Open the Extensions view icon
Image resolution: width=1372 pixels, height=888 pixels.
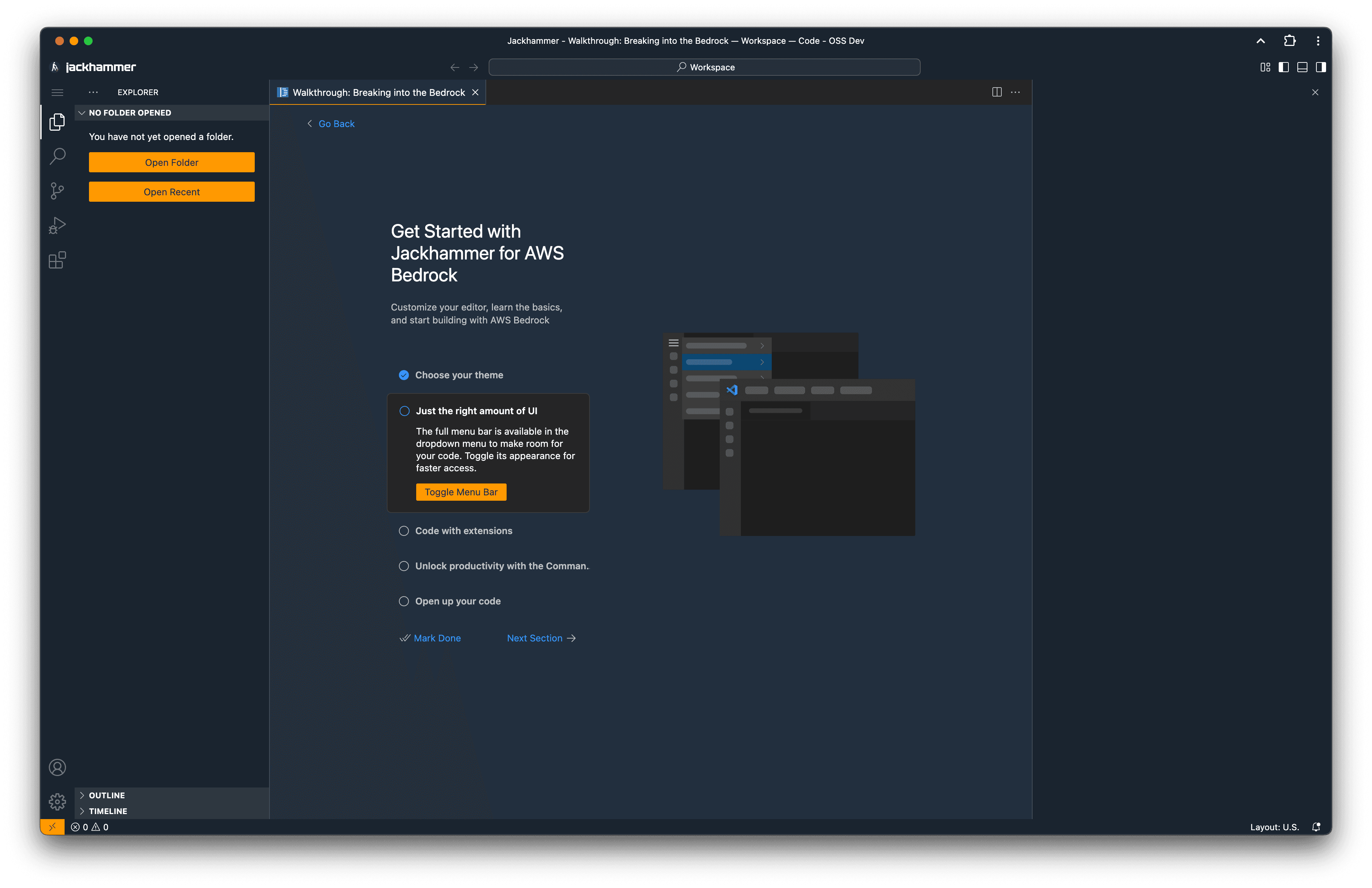coord(57,260)
